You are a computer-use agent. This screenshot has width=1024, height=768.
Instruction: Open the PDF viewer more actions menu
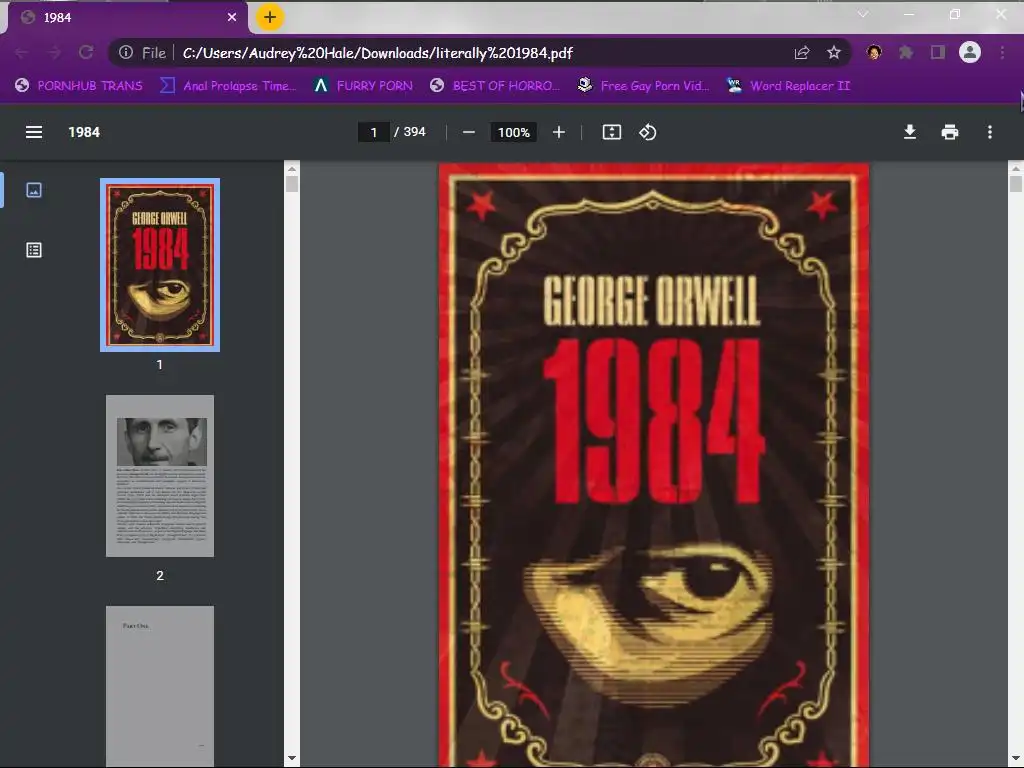(x=990, y=133)
